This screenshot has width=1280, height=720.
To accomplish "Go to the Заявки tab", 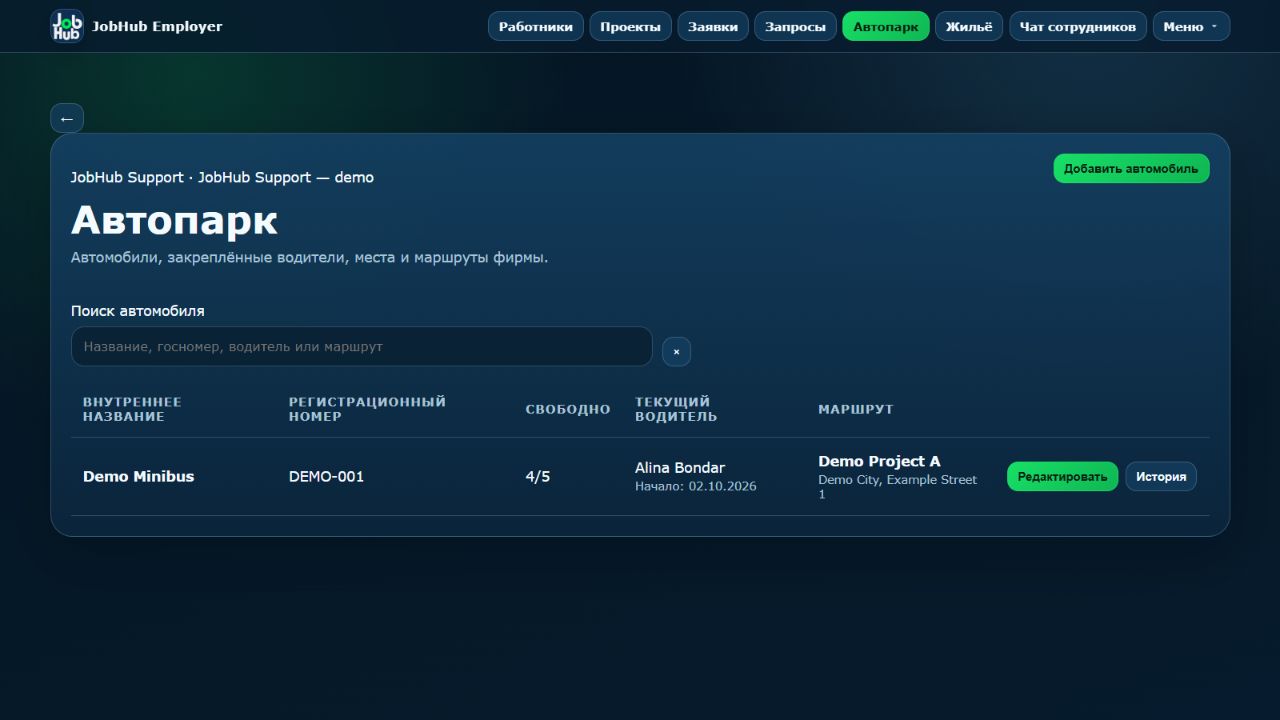I will point(713,26).
